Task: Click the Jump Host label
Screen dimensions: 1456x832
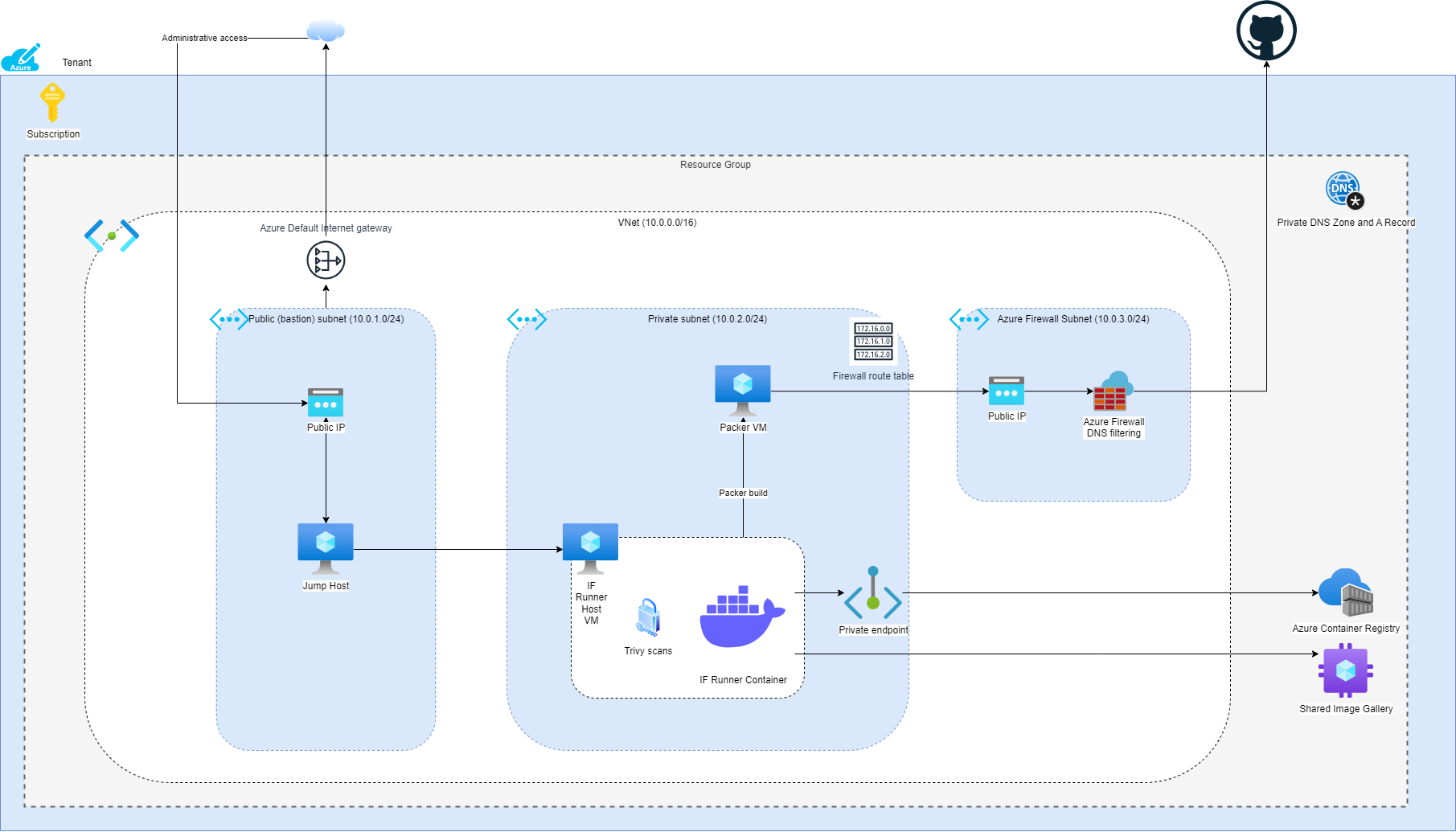Action: click(x=326, y=586)
